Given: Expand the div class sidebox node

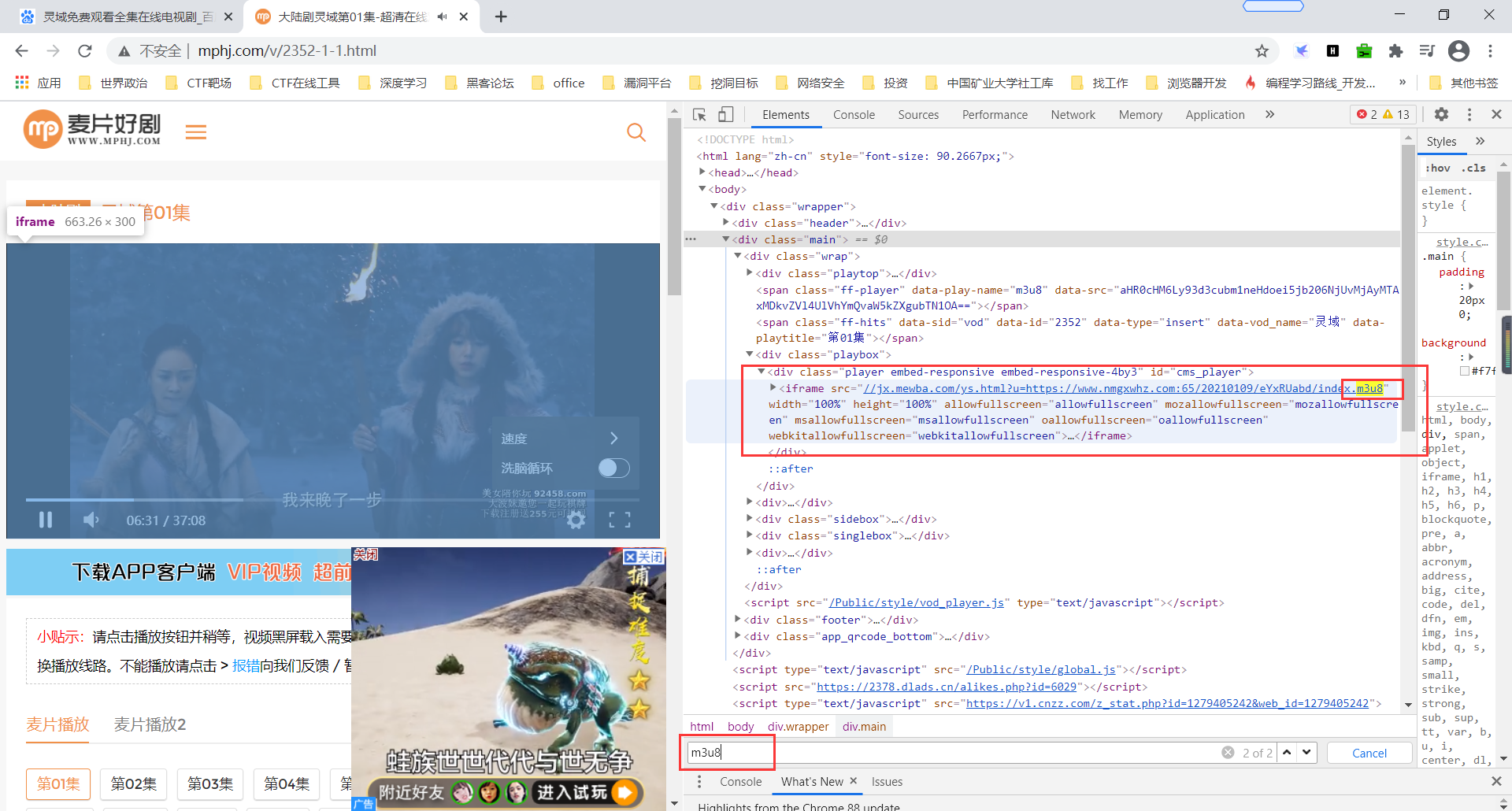Looking at the screenshot, I should 750,519.
